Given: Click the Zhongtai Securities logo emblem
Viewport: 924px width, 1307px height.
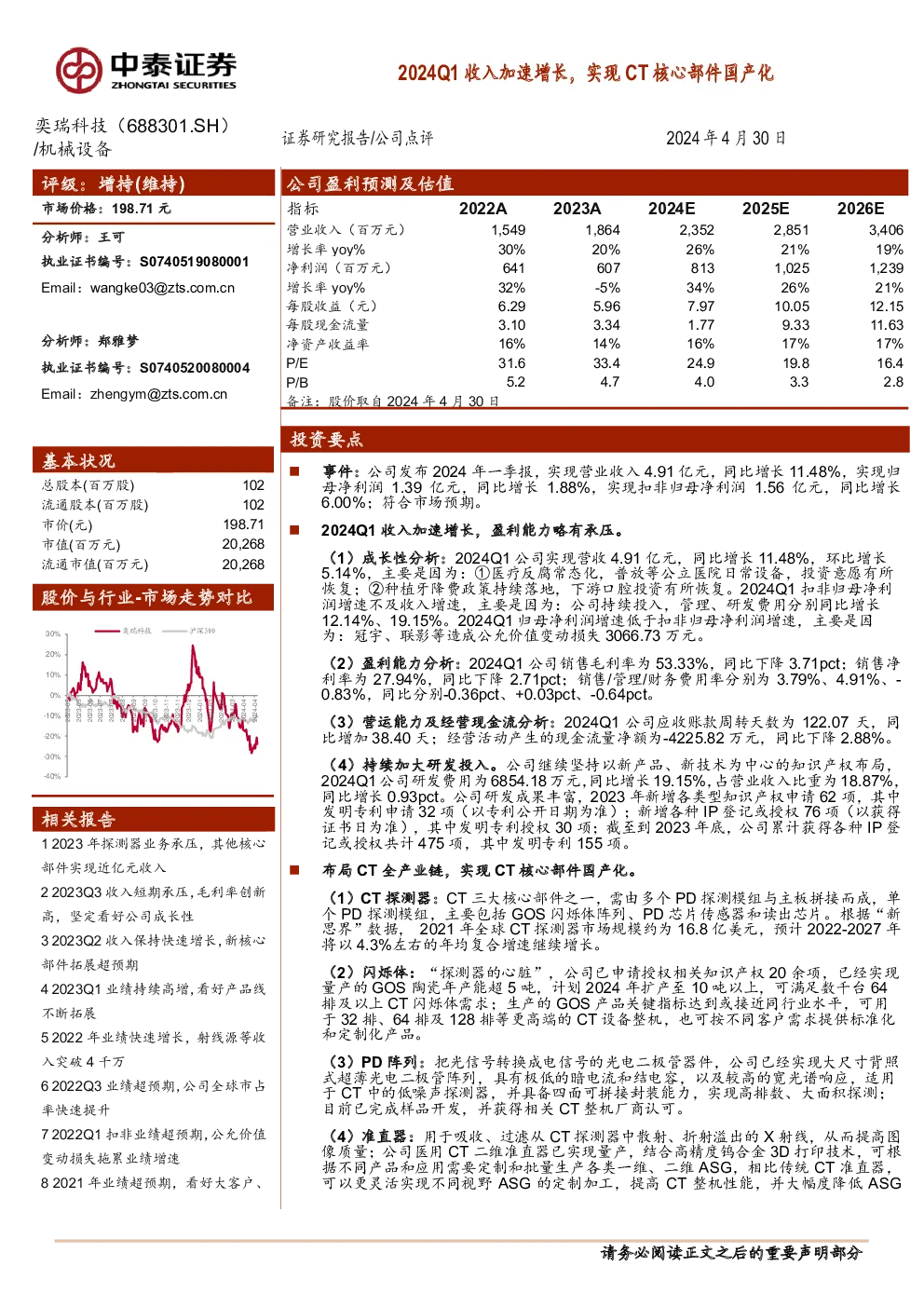Looking at the screenshot, I should pyautogui.click(x=78, y=71).
